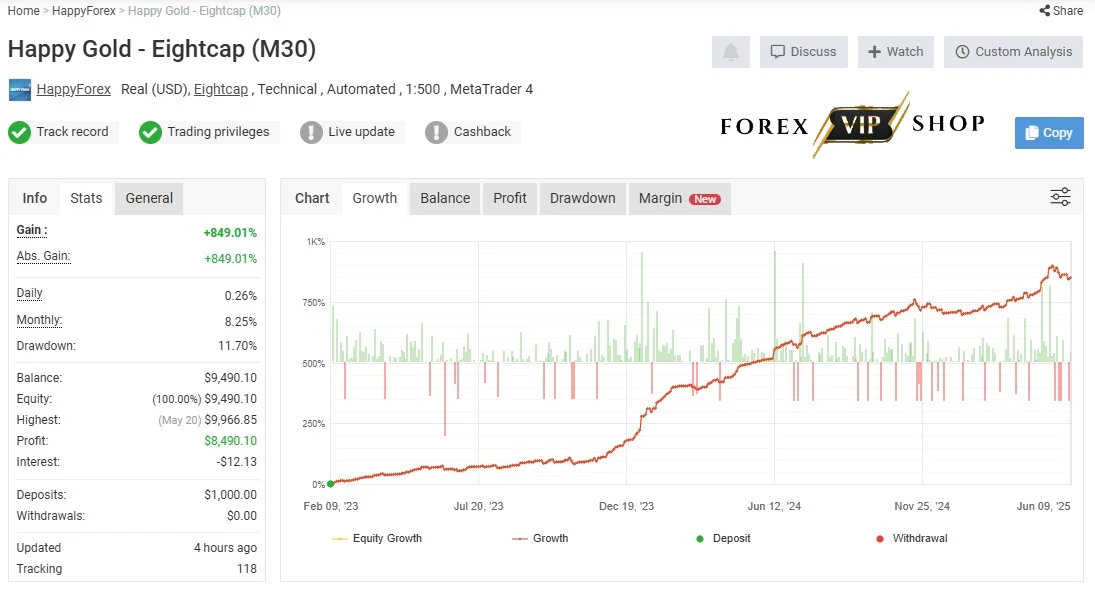Click the Share icon
Screen dimensions: 1095x592
1045,10
